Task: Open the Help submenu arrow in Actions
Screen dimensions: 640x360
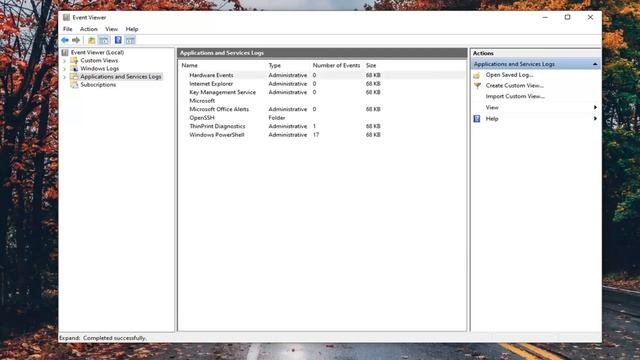Action: point(595,118)
